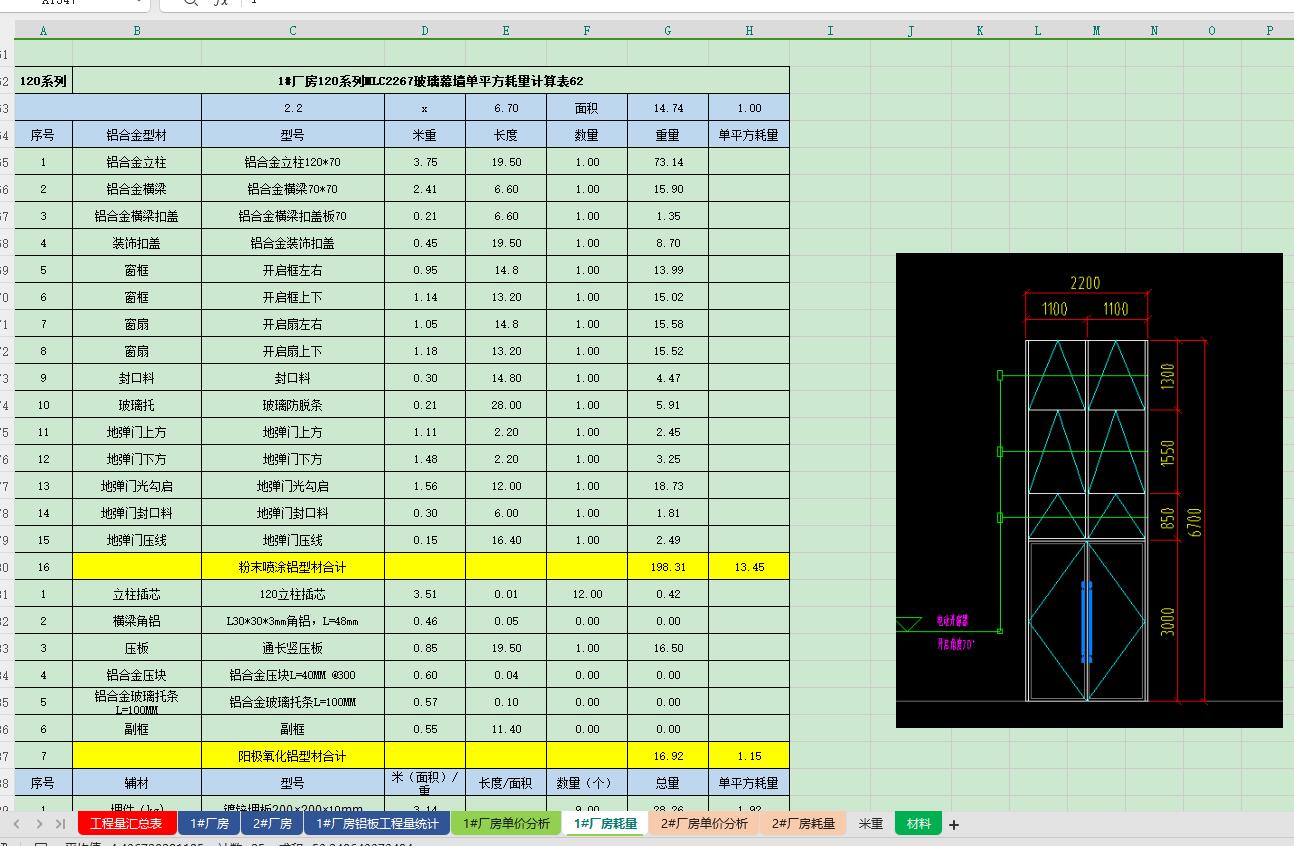Select the embedded curtain wall CAD drawing image
The image size is (1294, 846).
point(1089,490)
